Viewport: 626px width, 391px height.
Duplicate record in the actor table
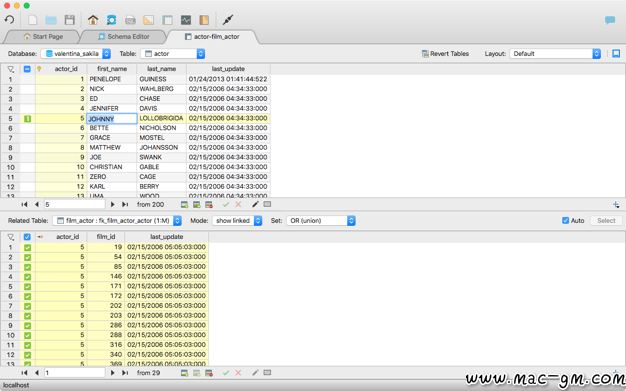[196, 204]
